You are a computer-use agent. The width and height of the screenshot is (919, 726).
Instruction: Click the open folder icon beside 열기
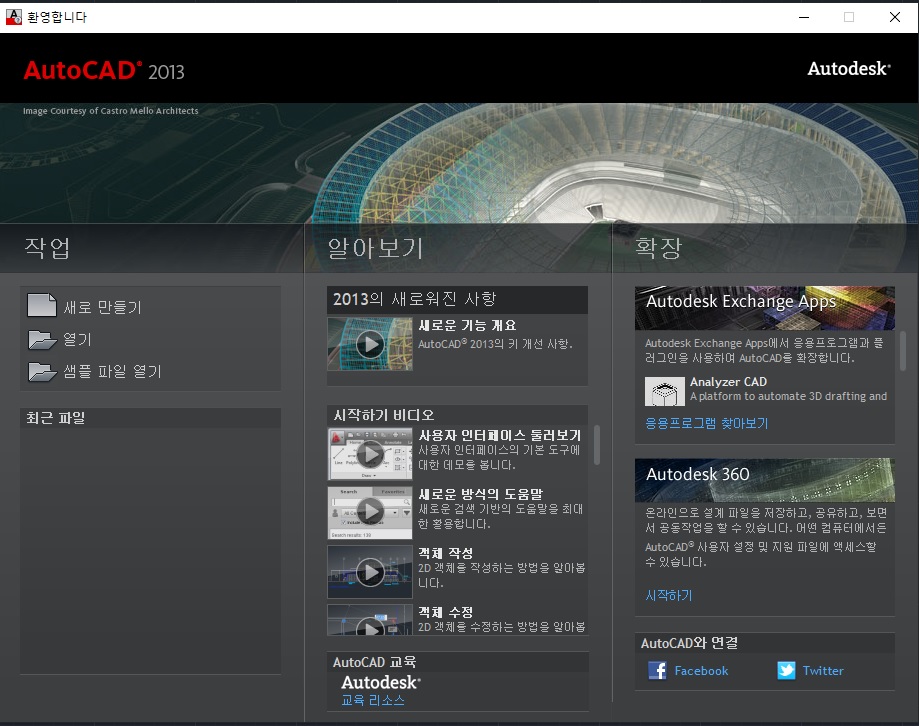42,339
